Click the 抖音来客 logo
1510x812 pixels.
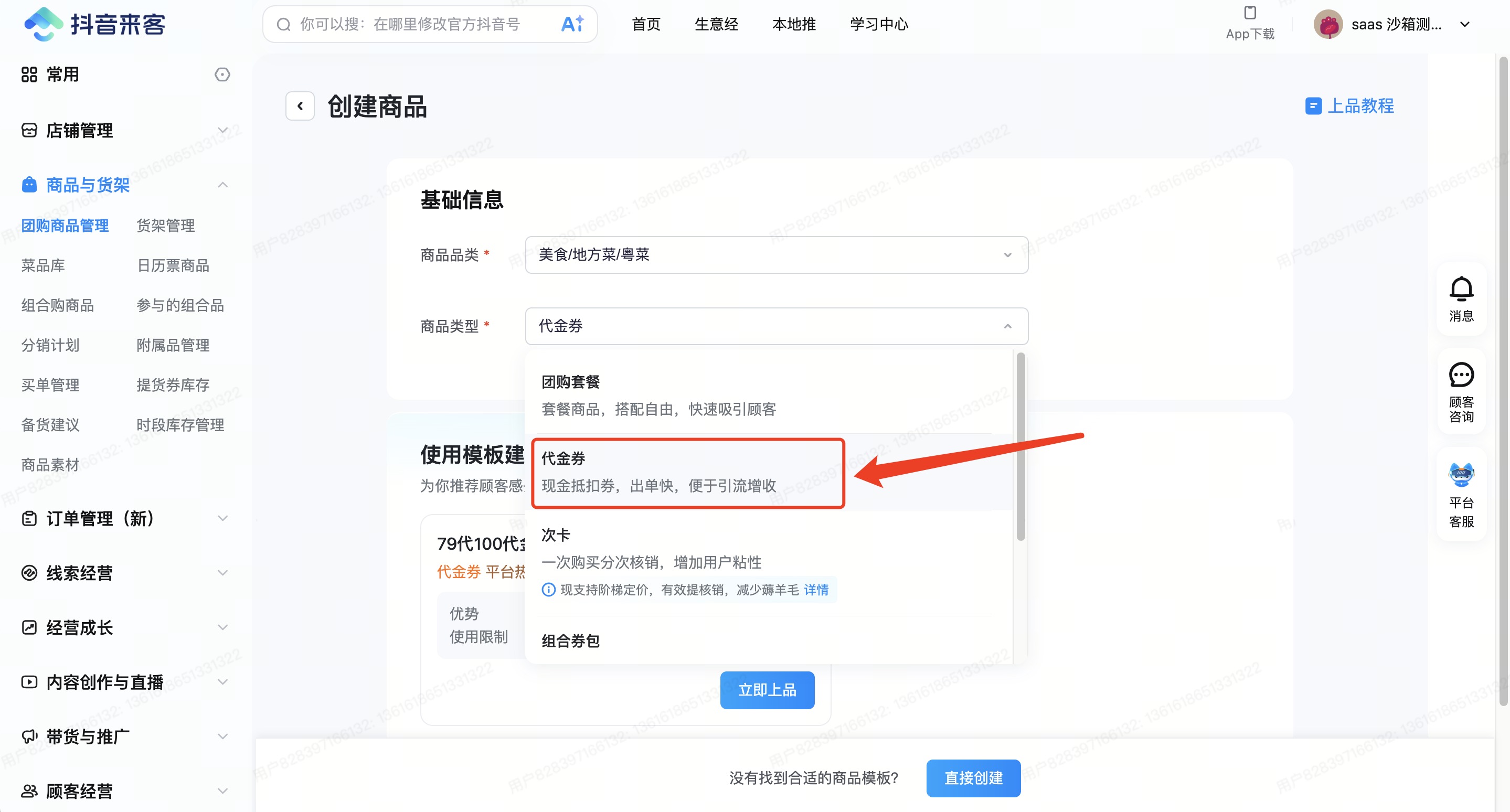(94, 24)
